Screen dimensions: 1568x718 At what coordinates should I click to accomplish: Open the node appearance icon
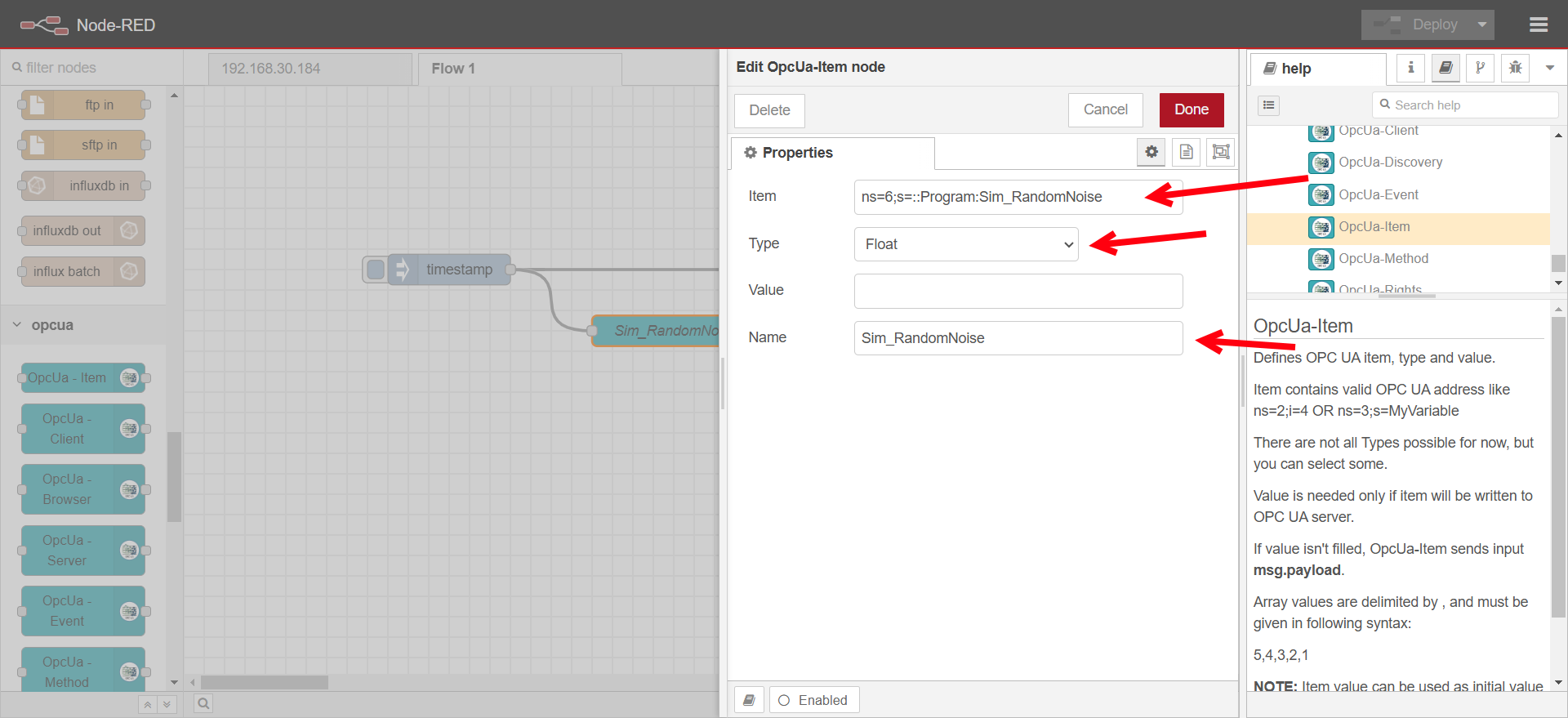coord(1220,152)
